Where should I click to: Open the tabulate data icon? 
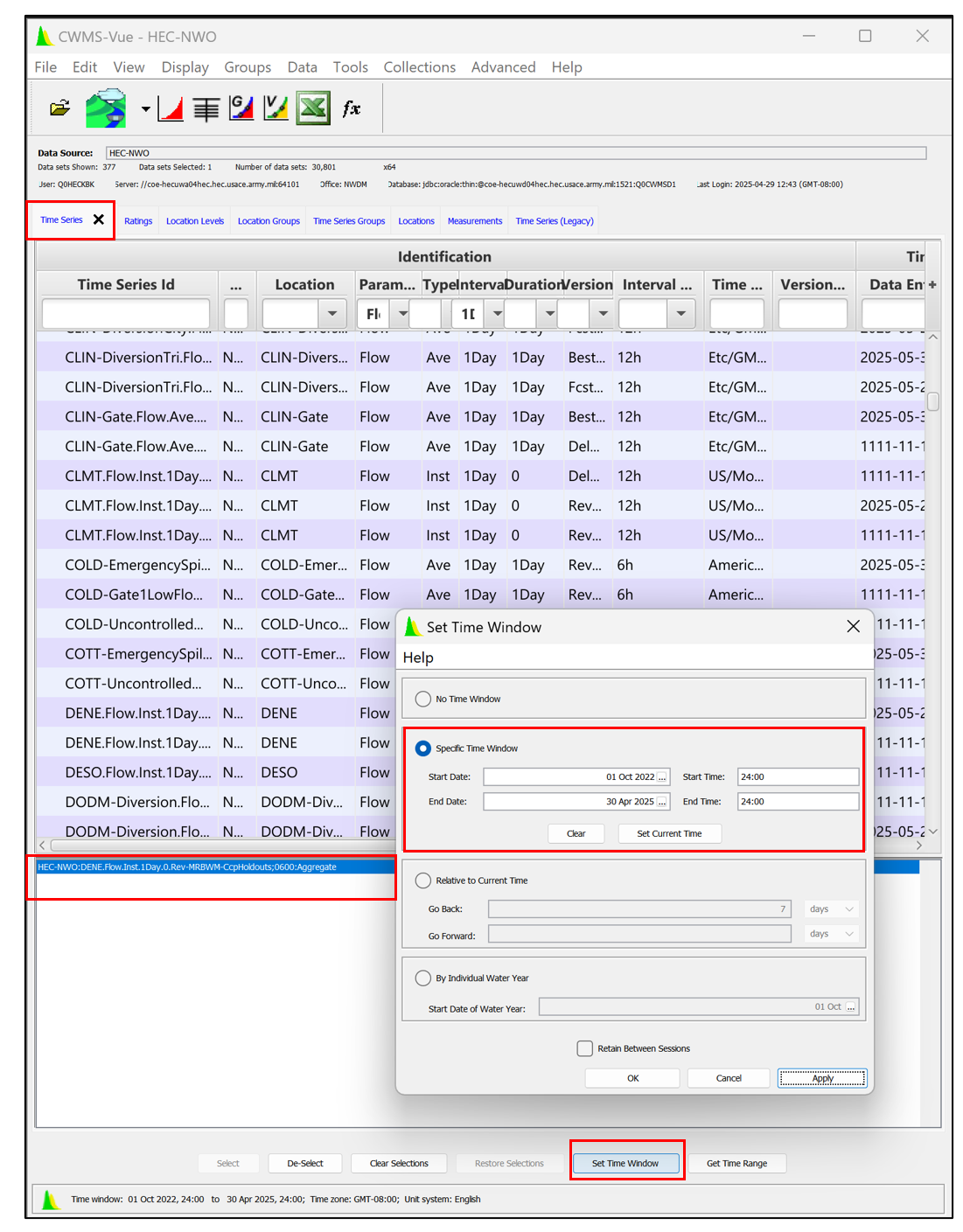[206, 108]
